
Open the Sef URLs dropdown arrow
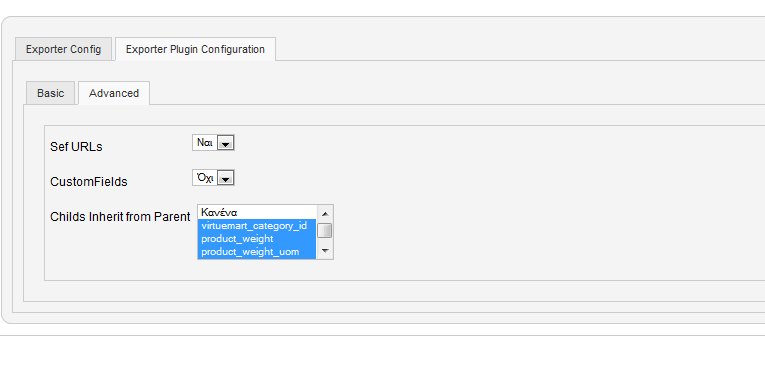coord(225,143)
